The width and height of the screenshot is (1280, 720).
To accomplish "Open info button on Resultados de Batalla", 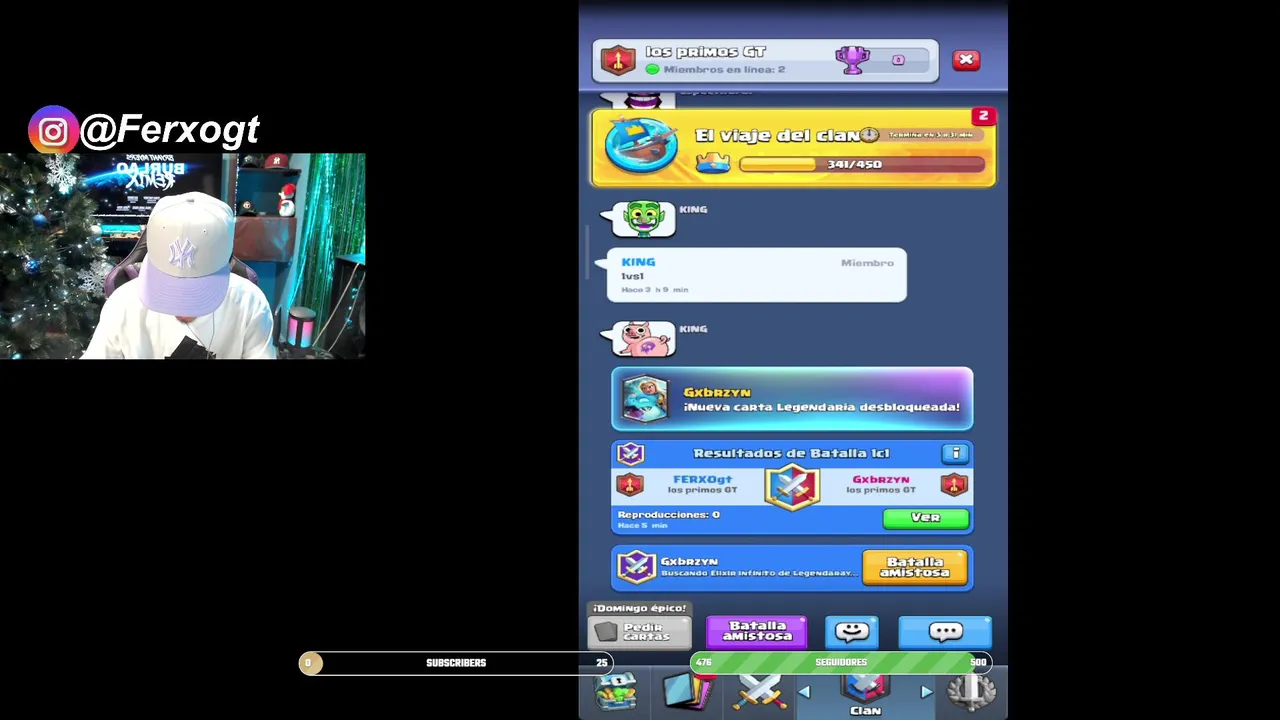I will pyautogui.click(x=955, y=454).
